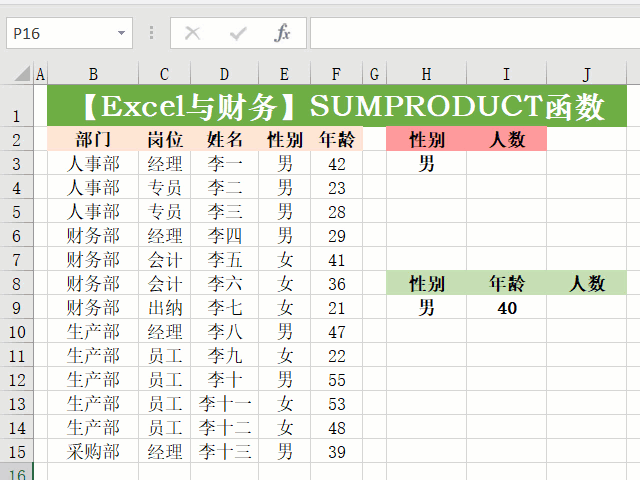Screen dimensions: 640x480
Task: Click the SUMPRODUCT函数 title banner cell
Action: 337,106
